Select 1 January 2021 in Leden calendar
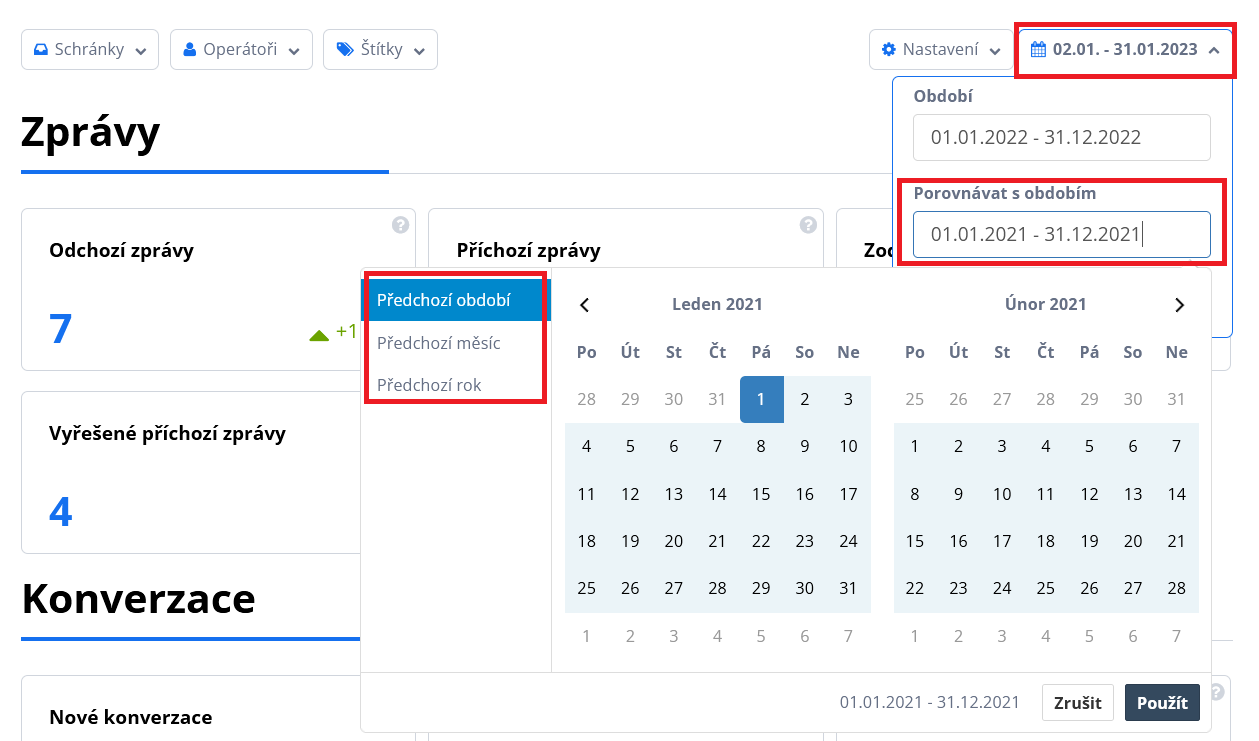This screenshot has height=741, width=1259. tap(761, 399)
